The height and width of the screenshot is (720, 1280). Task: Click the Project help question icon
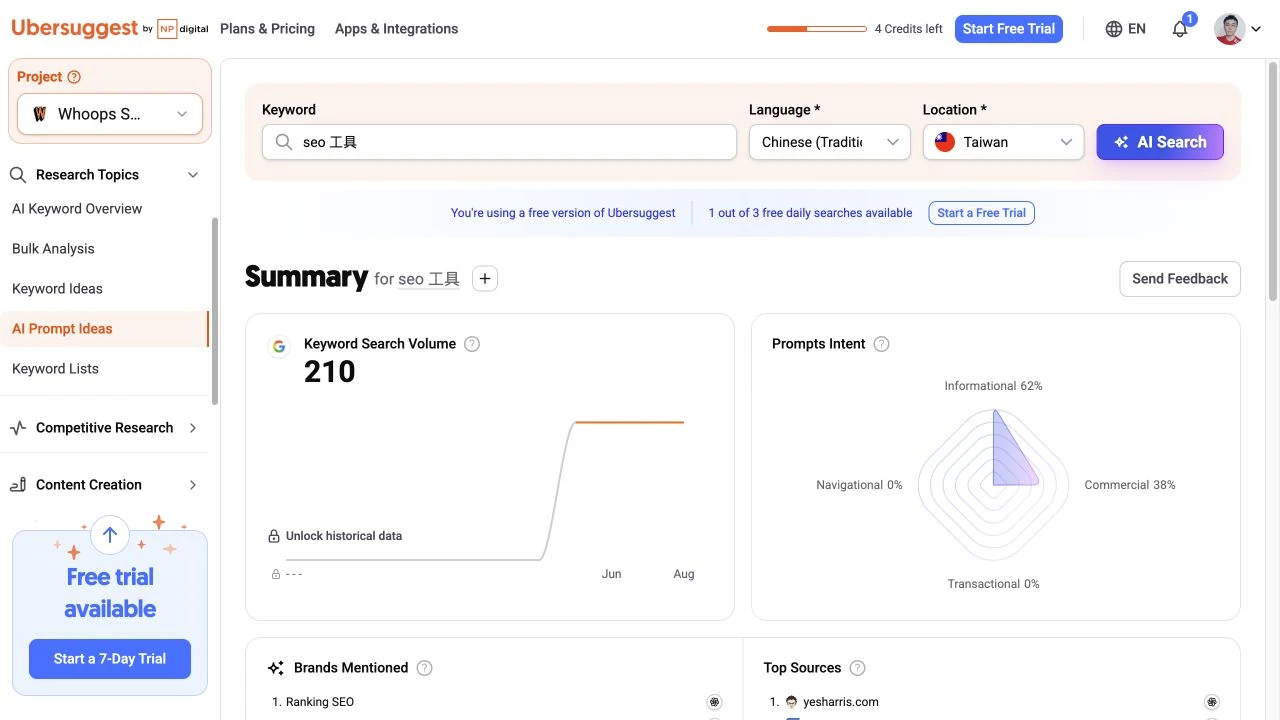pyautogui.click(x=74, y=77)
